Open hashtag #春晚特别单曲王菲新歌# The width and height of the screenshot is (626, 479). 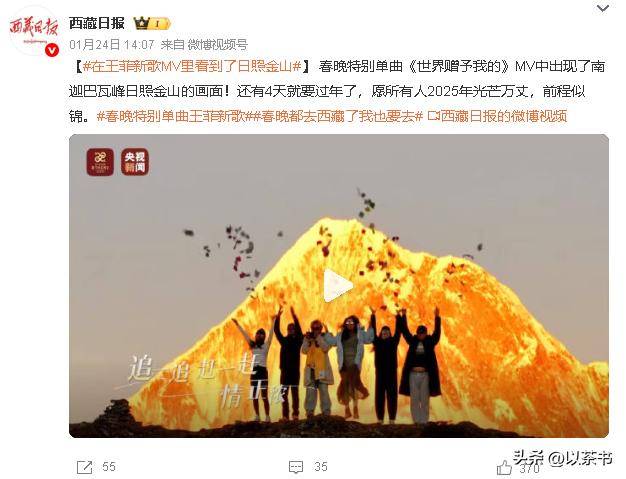[173, 117]
